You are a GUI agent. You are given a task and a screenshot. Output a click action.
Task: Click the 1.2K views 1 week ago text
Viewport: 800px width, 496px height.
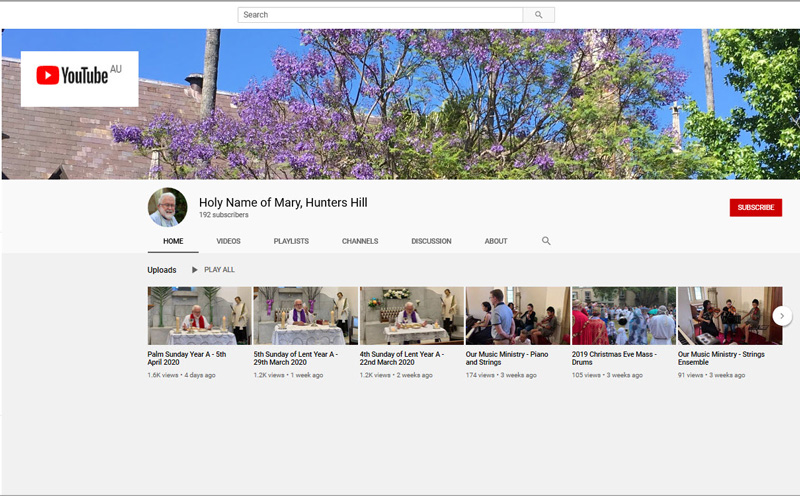click(x=288, y=375)
